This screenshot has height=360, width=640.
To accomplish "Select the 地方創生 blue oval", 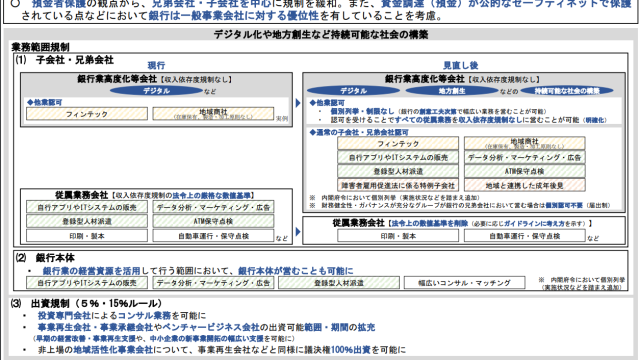I will [452, 91].
